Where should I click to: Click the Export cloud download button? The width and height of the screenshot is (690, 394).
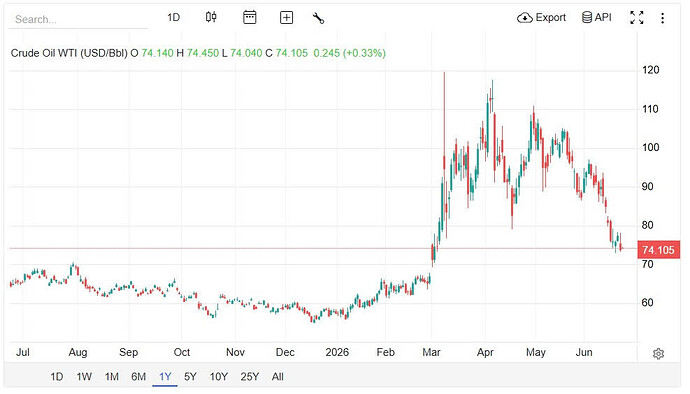click(541, 18)
